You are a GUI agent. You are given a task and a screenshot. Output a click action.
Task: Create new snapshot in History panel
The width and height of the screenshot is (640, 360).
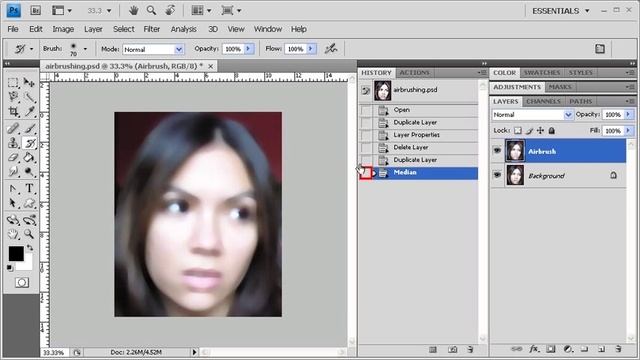click(452, 349)
